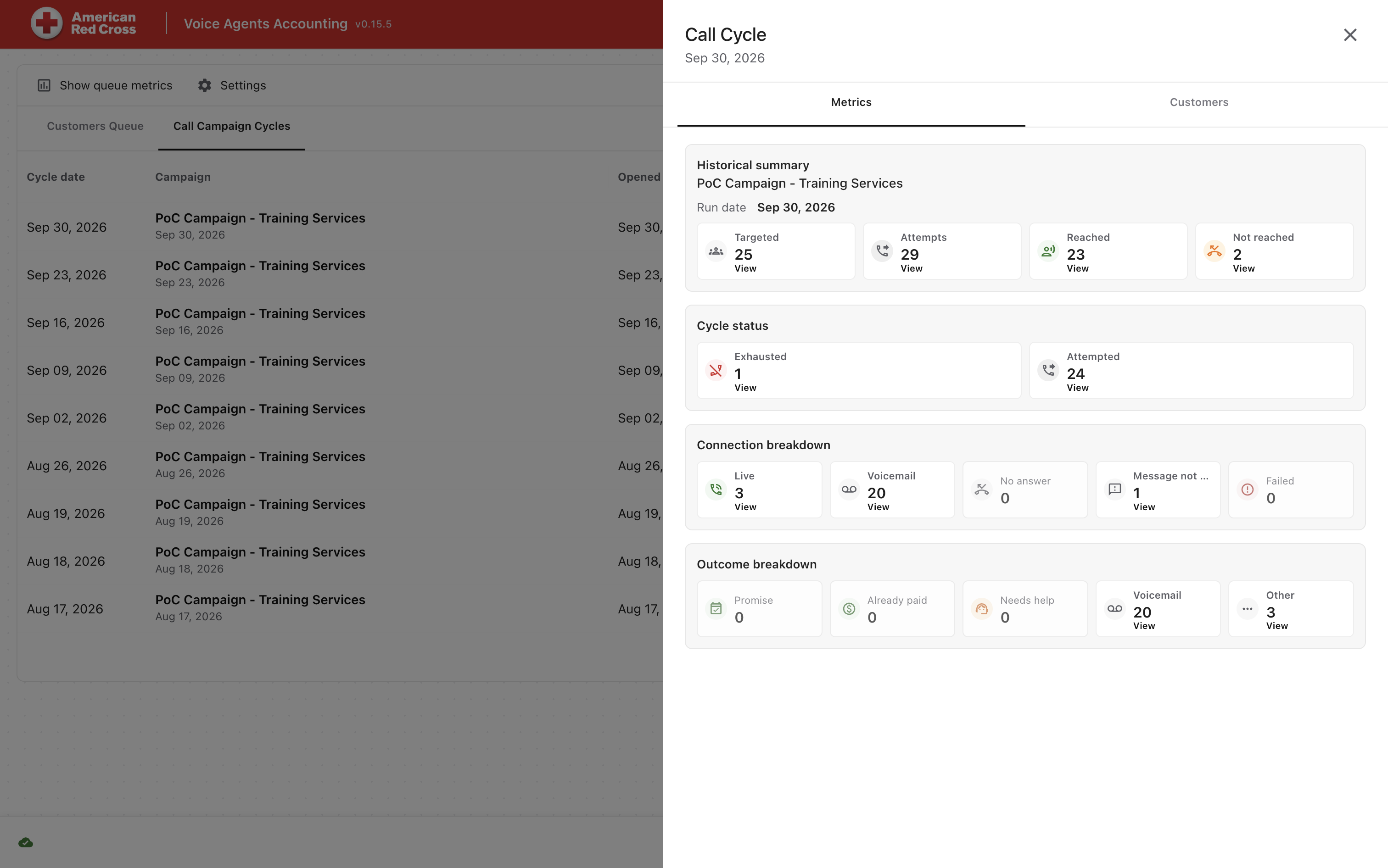The height and width of the screenshot is (868, 1388).
Task: View the 2 Not reached customers
Action: [1243, 269]
